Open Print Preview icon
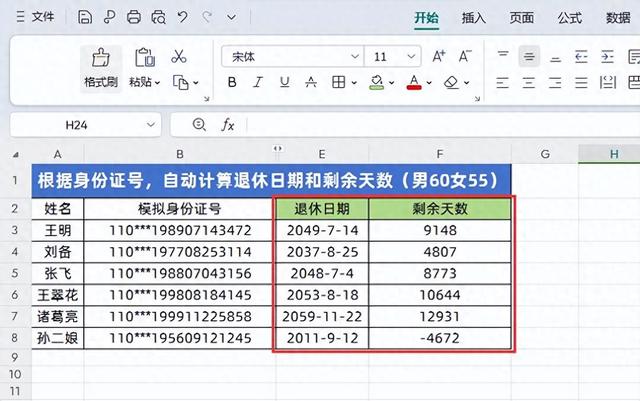The height and width of the screenshot is (401, 640). (158, 17)
